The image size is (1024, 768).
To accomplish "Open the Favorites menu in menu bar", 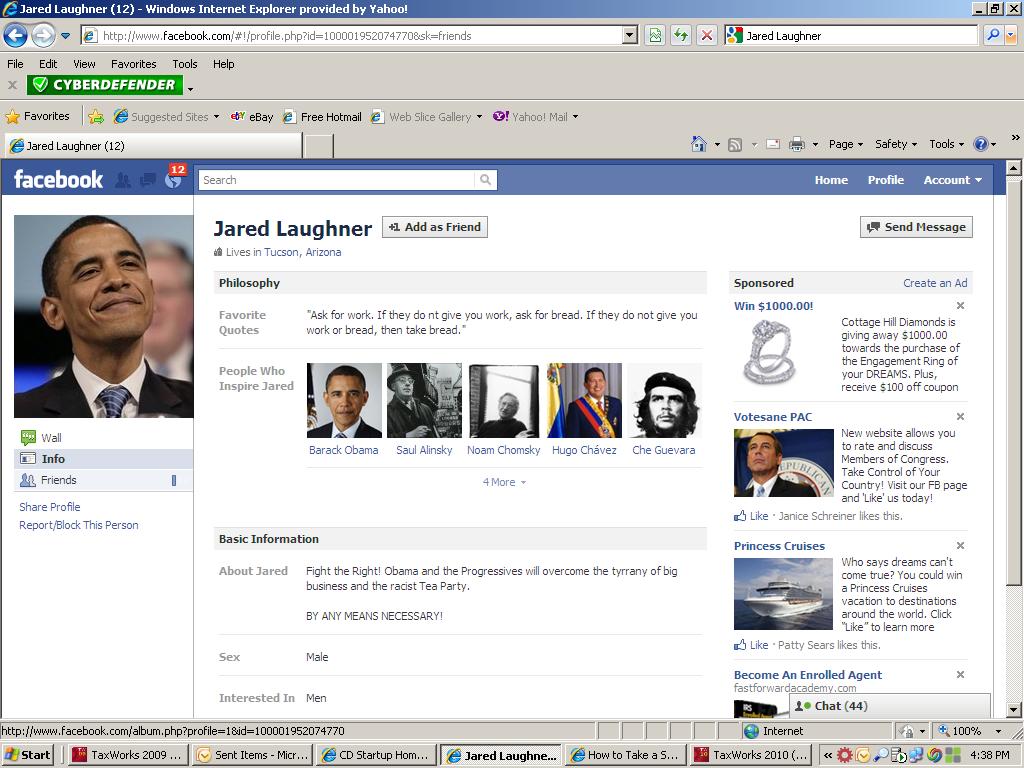I will coord(133,64).
